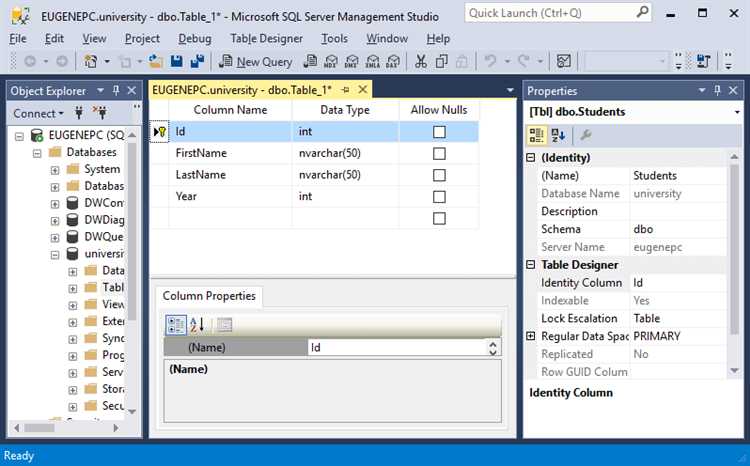The image size is (750, 466).
Task: Enable Allow Nulls for LastName column
Action: [x=439, y=175]
